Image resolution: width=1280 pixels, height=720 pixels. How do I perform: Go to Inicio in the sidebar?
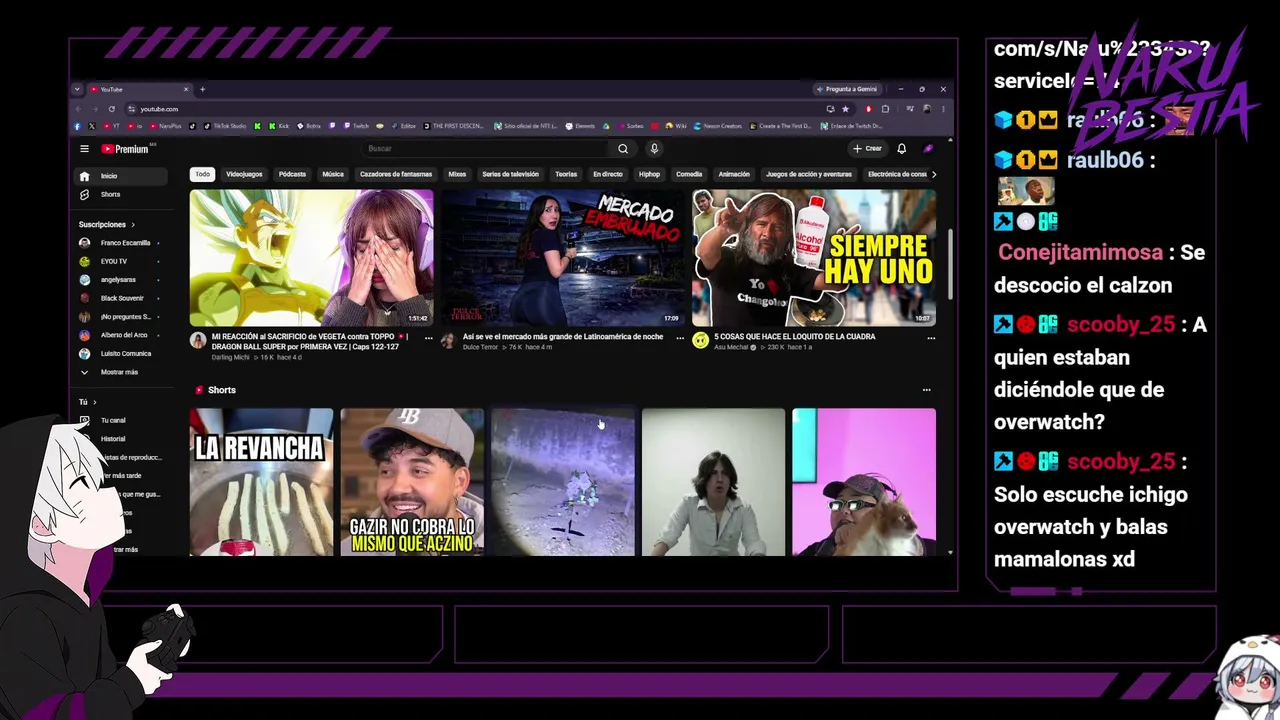click(x=121, y=176)
